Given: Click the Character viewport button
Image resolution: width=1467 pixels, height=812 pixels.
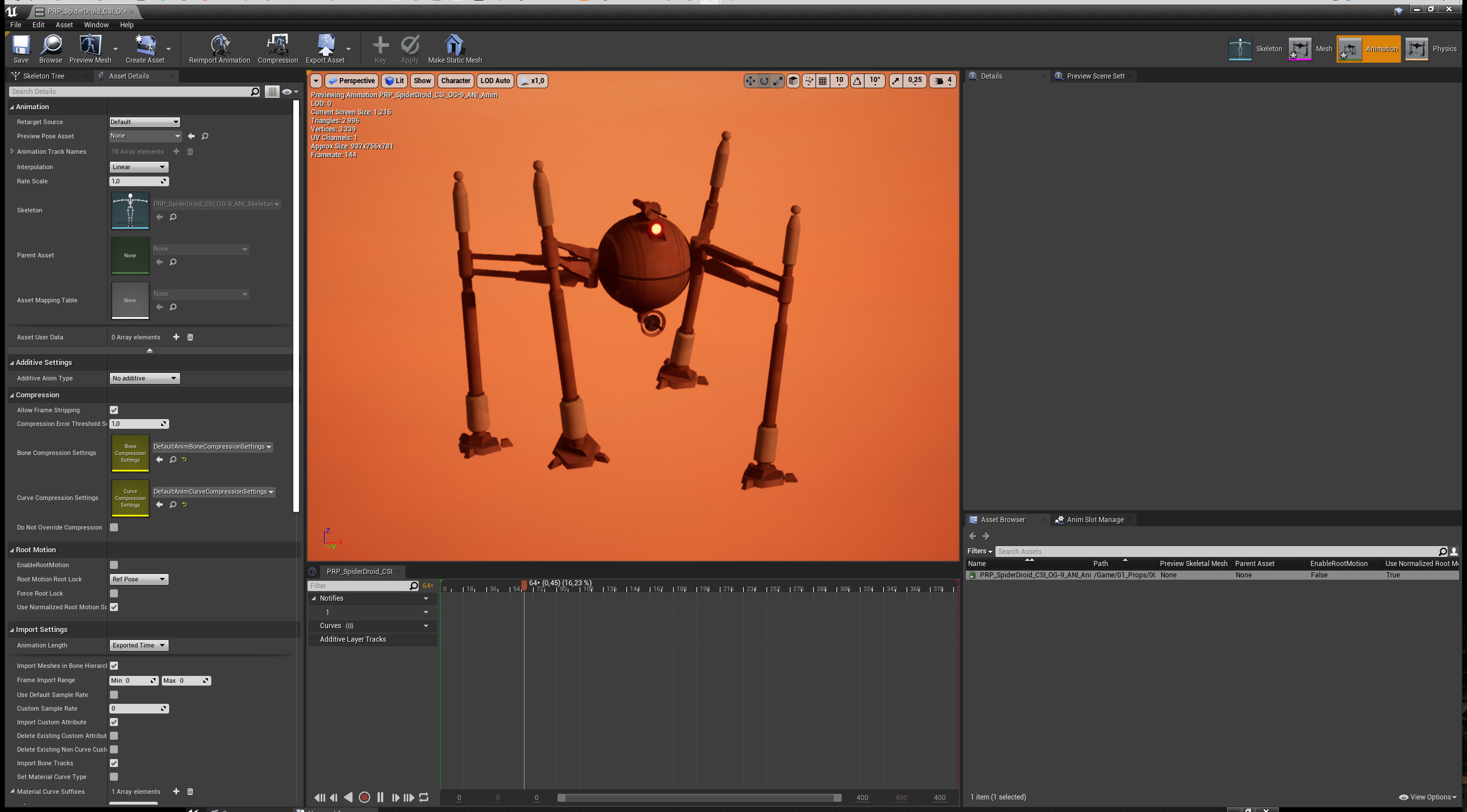Looking at the screenshot, I should [x=456, y=81].
